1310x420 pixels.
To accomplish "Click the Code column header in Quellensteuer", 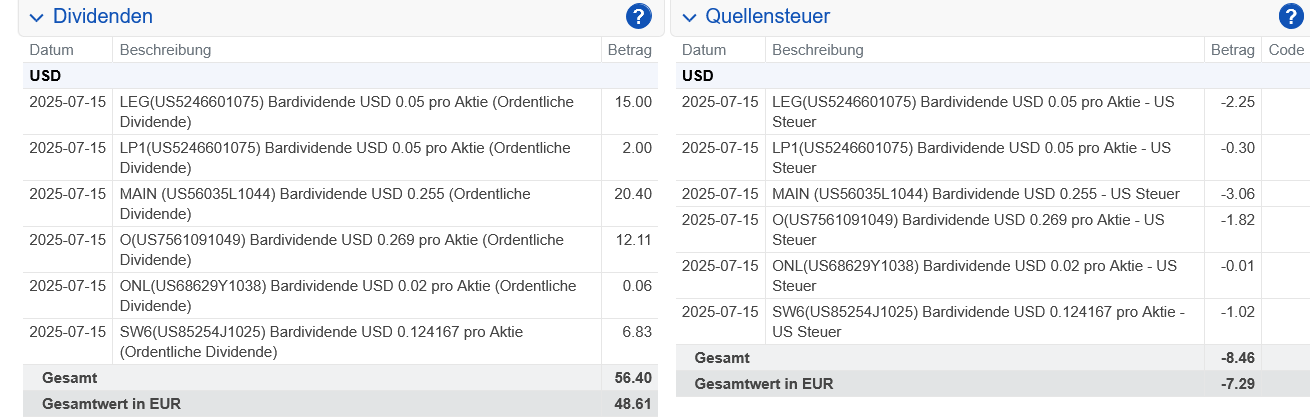I will [1286, 50].
